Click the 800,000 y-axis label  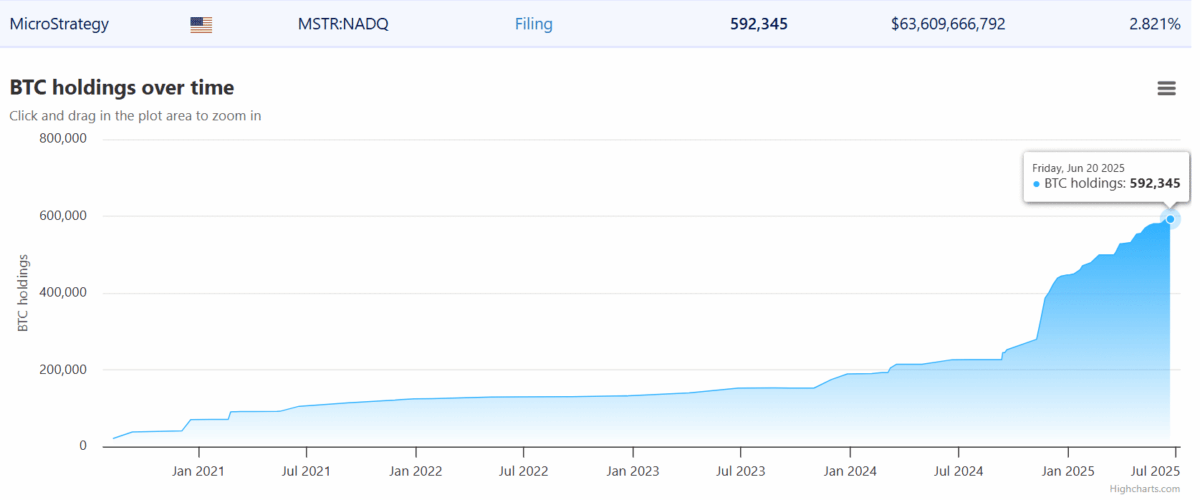pos(63,139)
